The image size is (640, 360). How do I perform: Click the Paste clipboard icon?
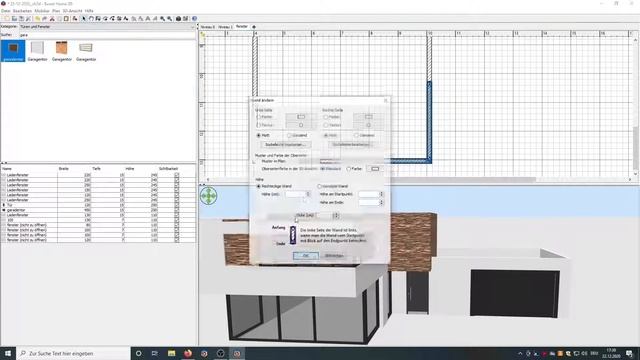point(66,18)
